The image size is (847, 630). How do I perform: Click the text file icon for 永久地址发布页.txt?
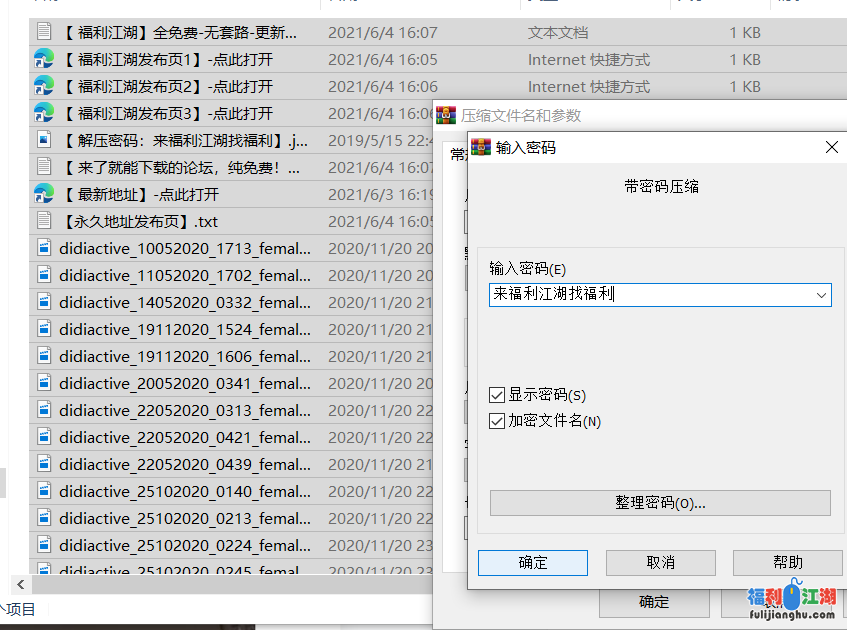(x=44, y=220)
